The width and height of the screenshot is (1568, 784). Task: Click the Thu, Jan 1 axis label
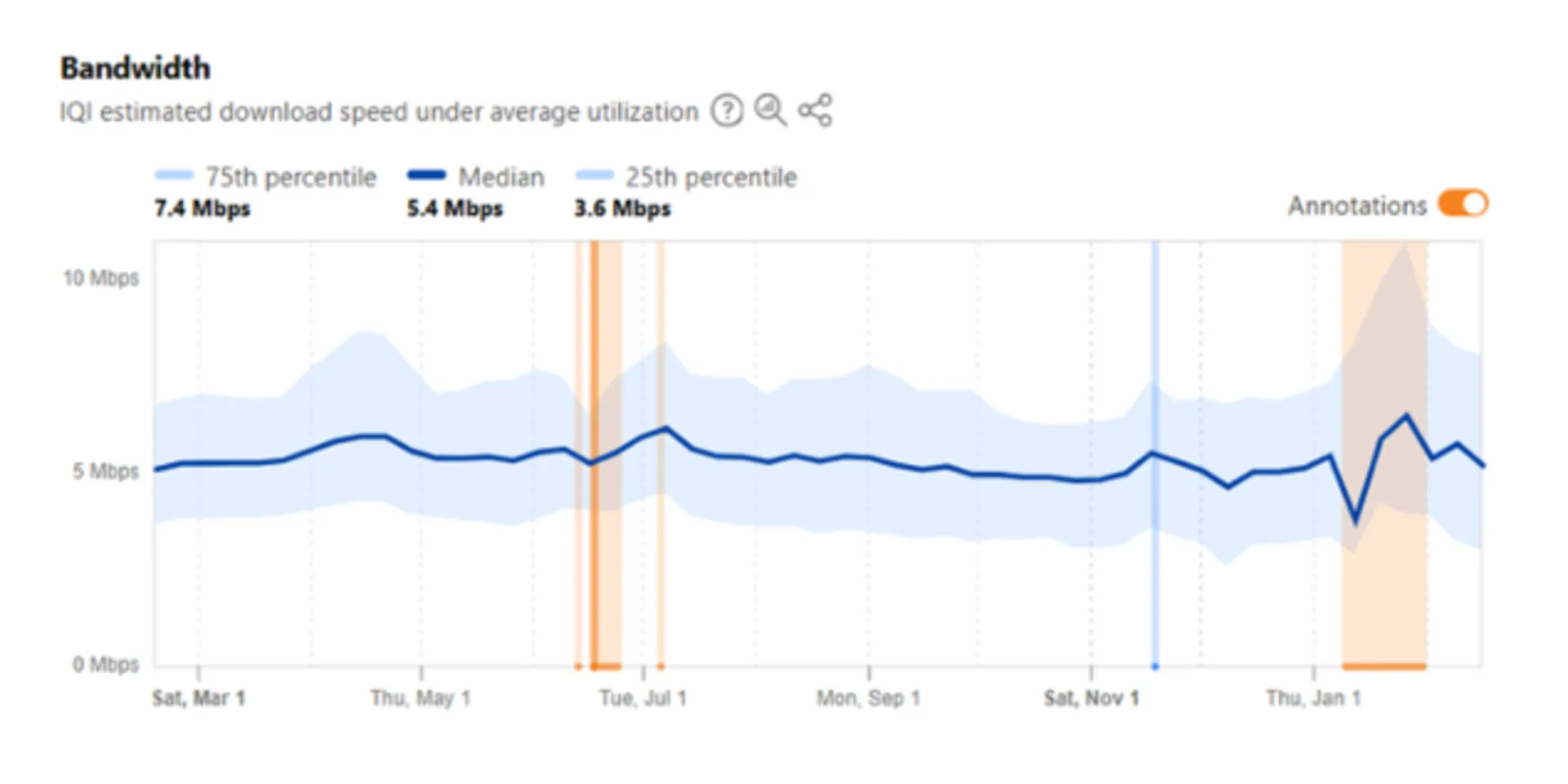1313,698
